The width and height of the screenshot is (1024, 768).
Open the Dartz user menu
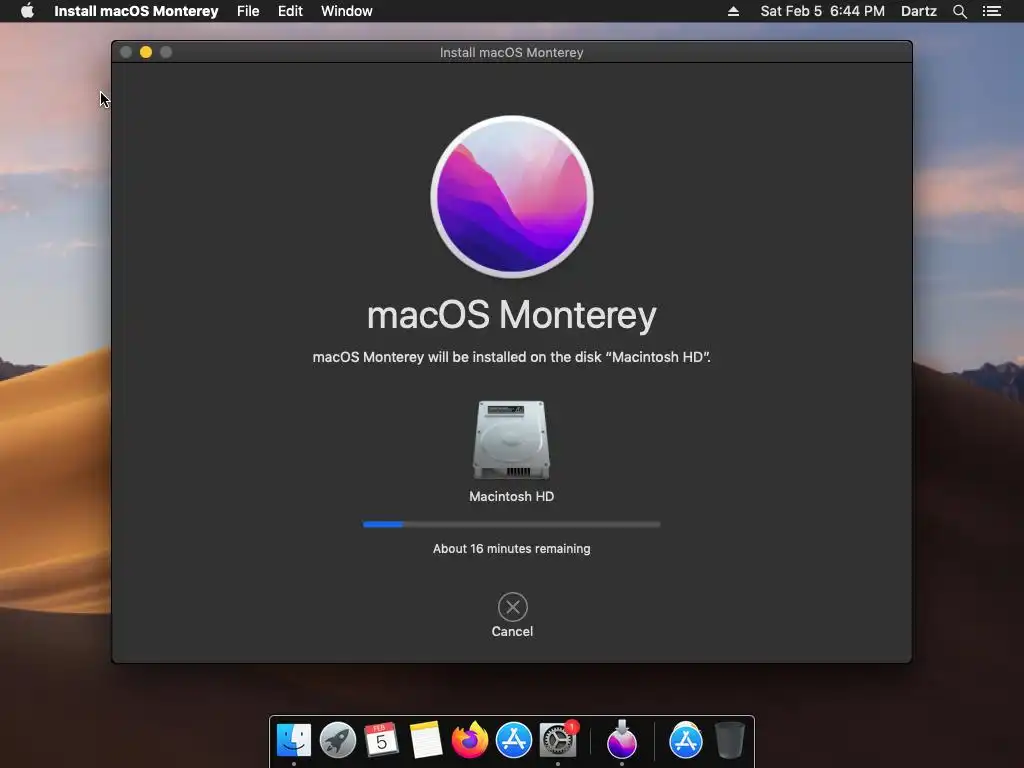tap(919, 11)
